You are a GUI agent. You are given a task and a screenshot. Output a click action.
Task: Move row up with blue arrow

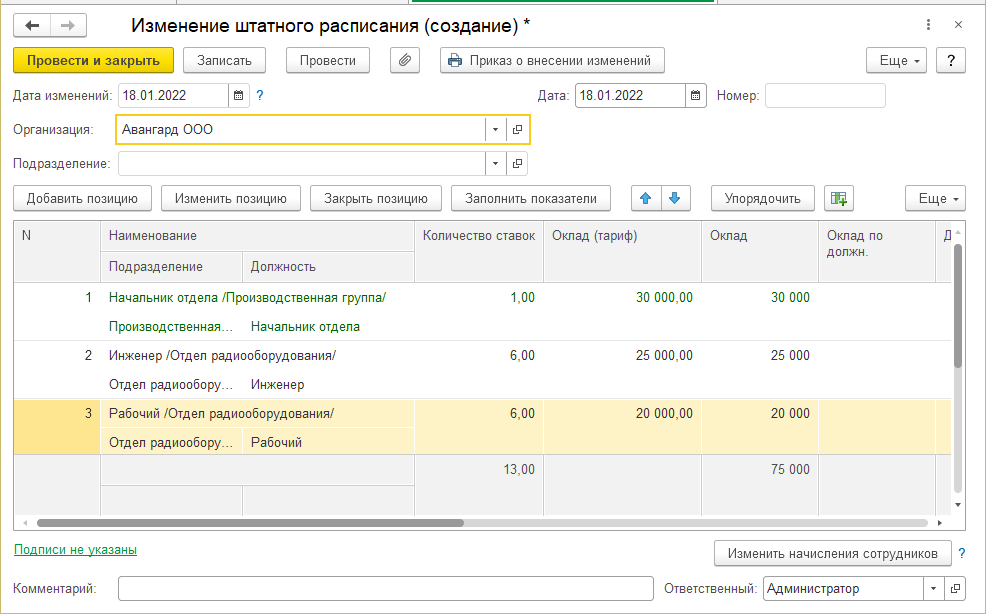point(645,198)
